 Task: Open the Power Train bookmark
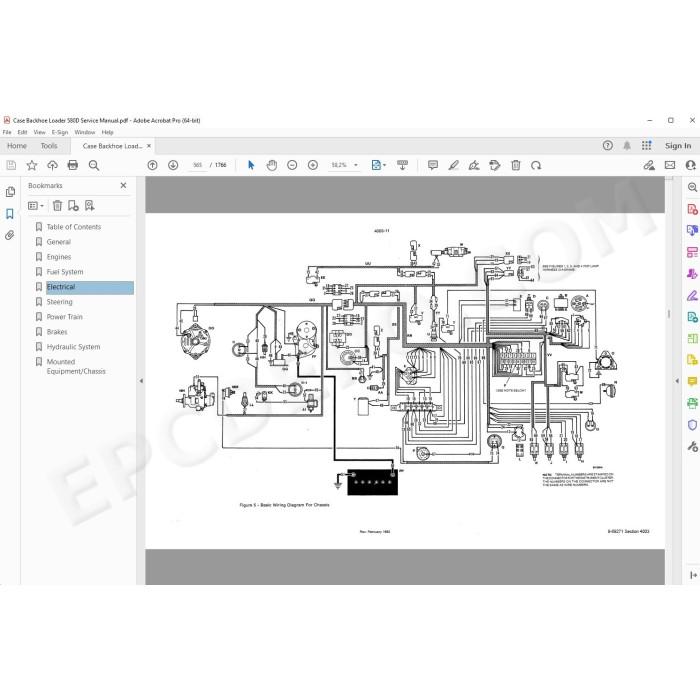(64, 317)
